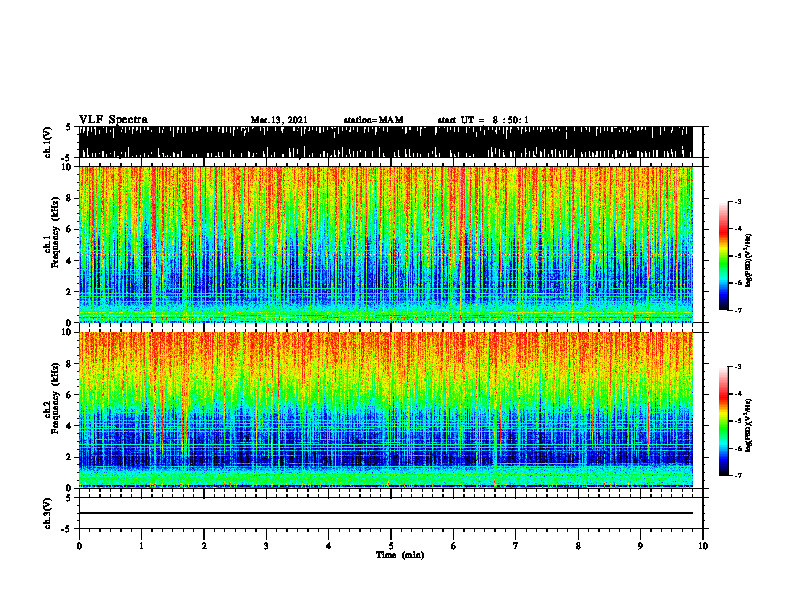
Task: Click time axis tick label "5"
Action: tap(391, 546)
